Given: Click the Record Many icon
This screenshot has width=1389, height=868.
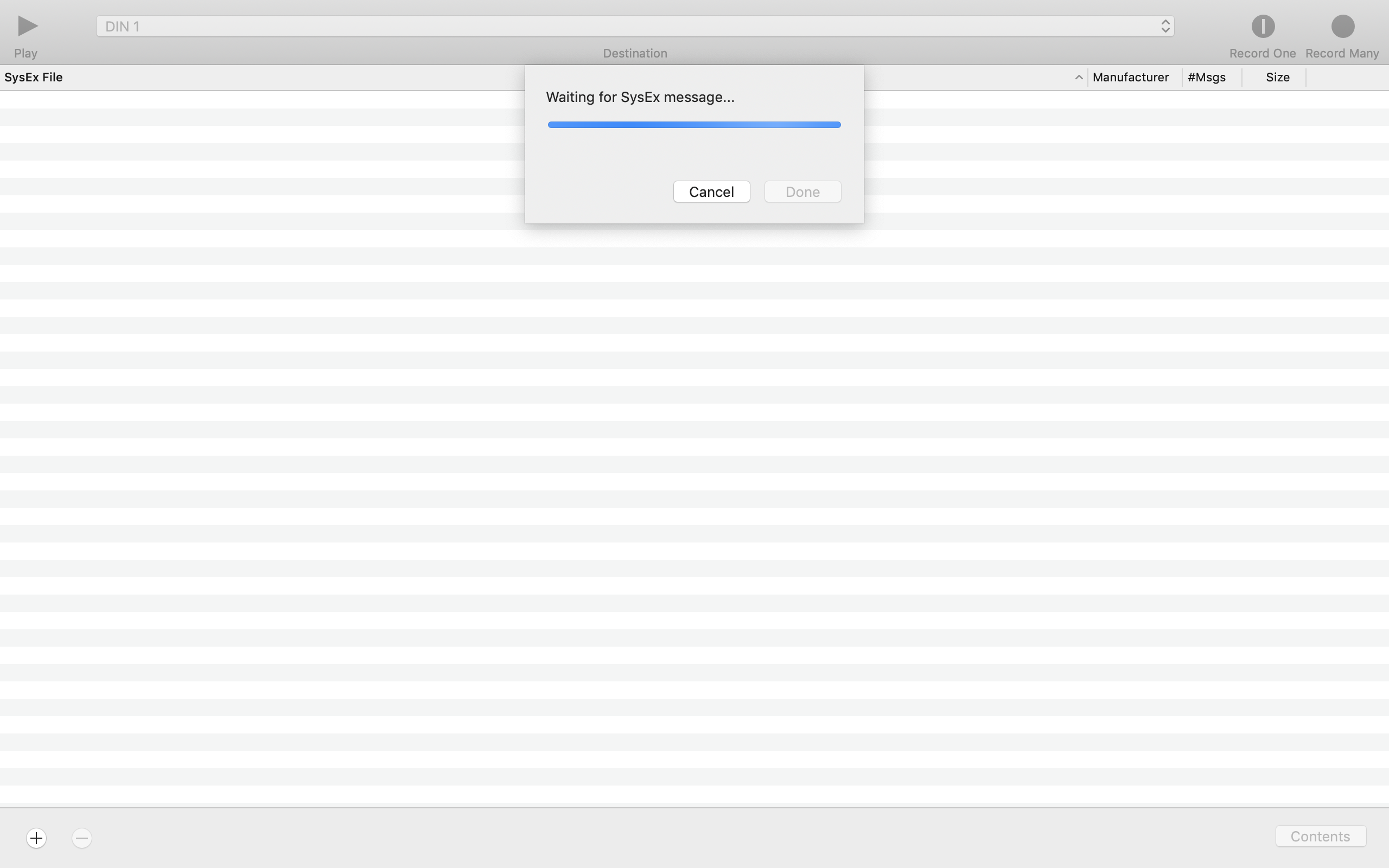Looking at the screenshot, I should click(x=1342, y=27).
